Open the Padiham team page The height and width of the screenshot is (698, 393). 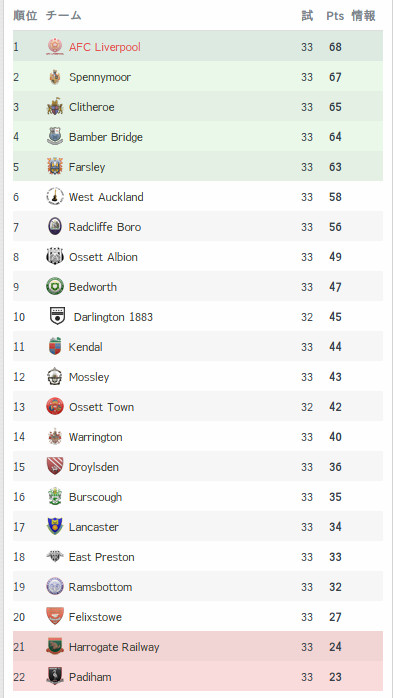click(90, 677)
